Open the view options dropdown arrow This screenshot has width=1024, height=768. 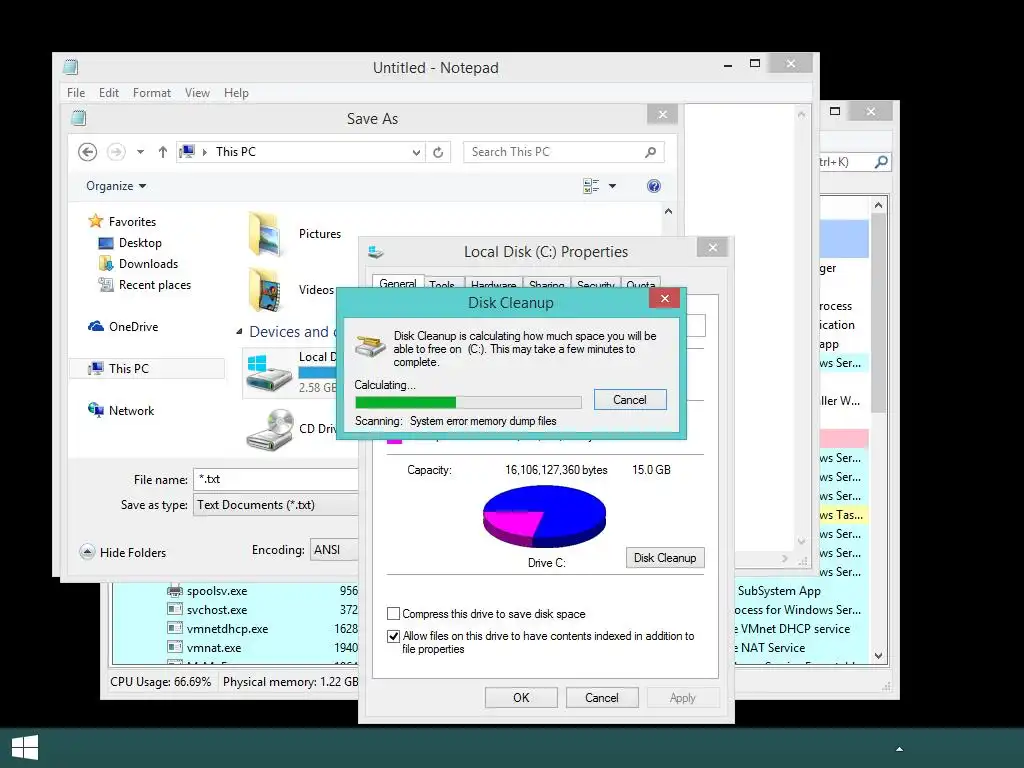(613, 186)
